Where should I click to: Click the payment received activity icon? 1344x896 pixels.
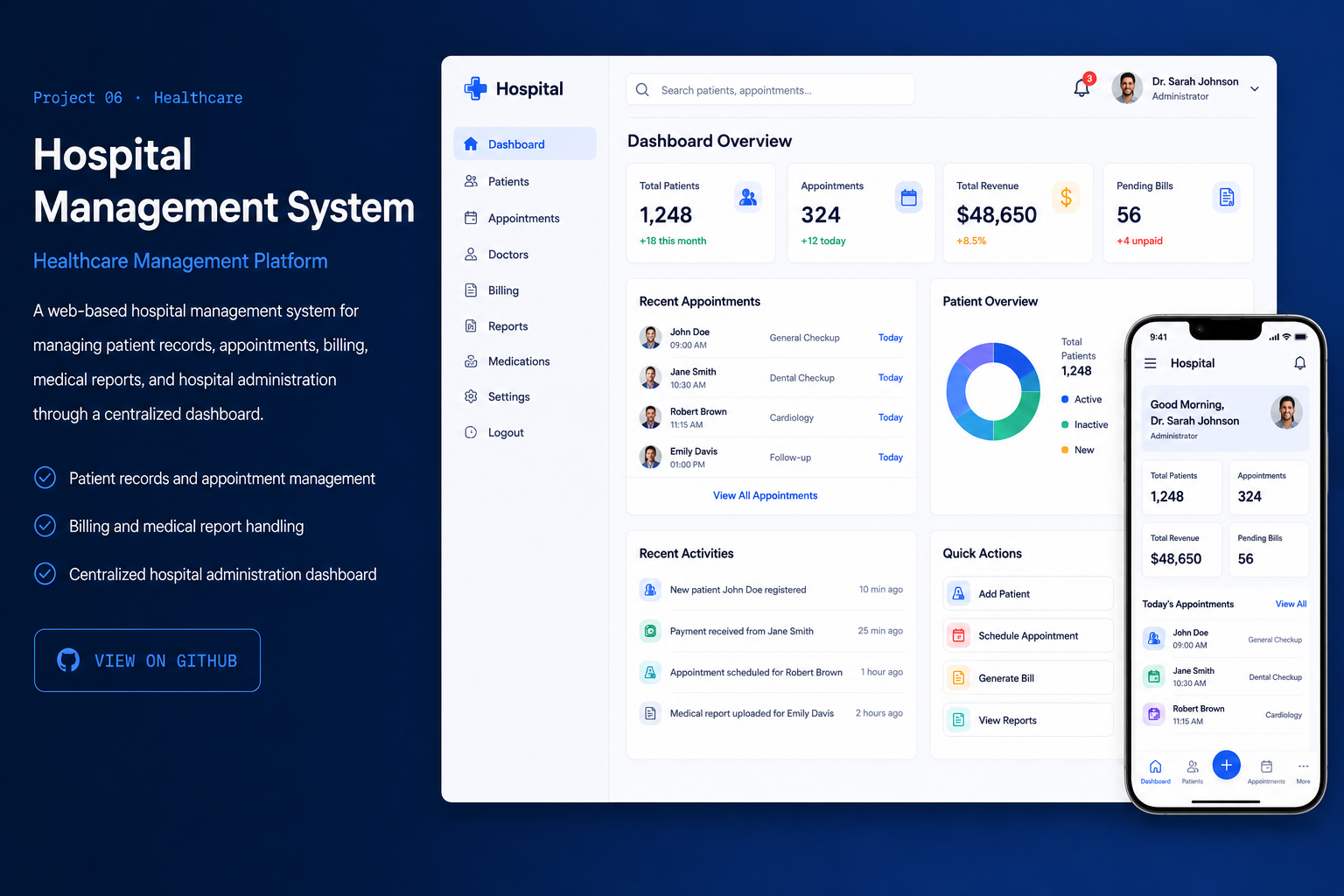[650, 631]
